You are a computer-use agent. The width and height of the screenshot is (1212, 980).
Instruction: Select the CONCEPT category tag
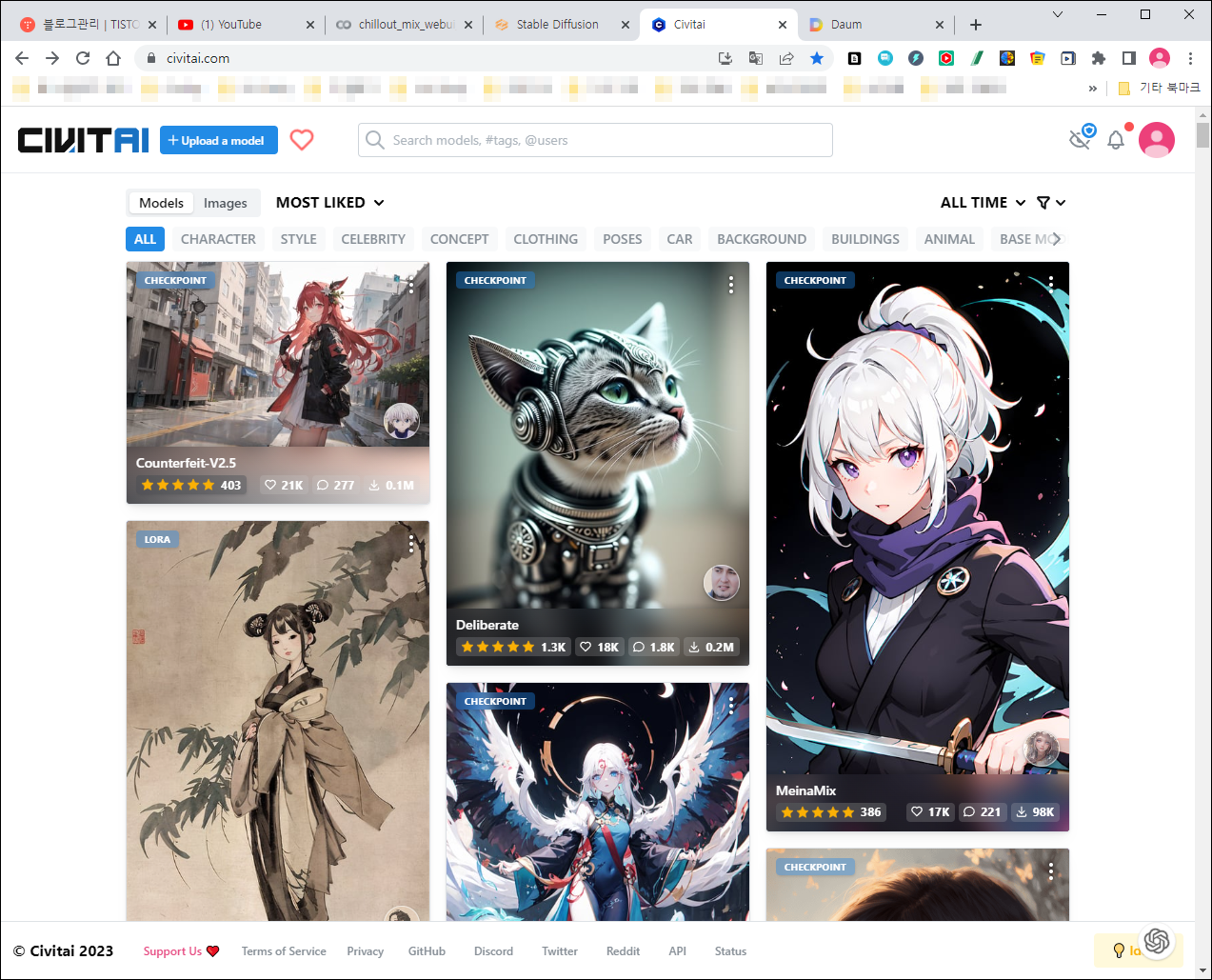pyautogui.click(x=459, y=239)
